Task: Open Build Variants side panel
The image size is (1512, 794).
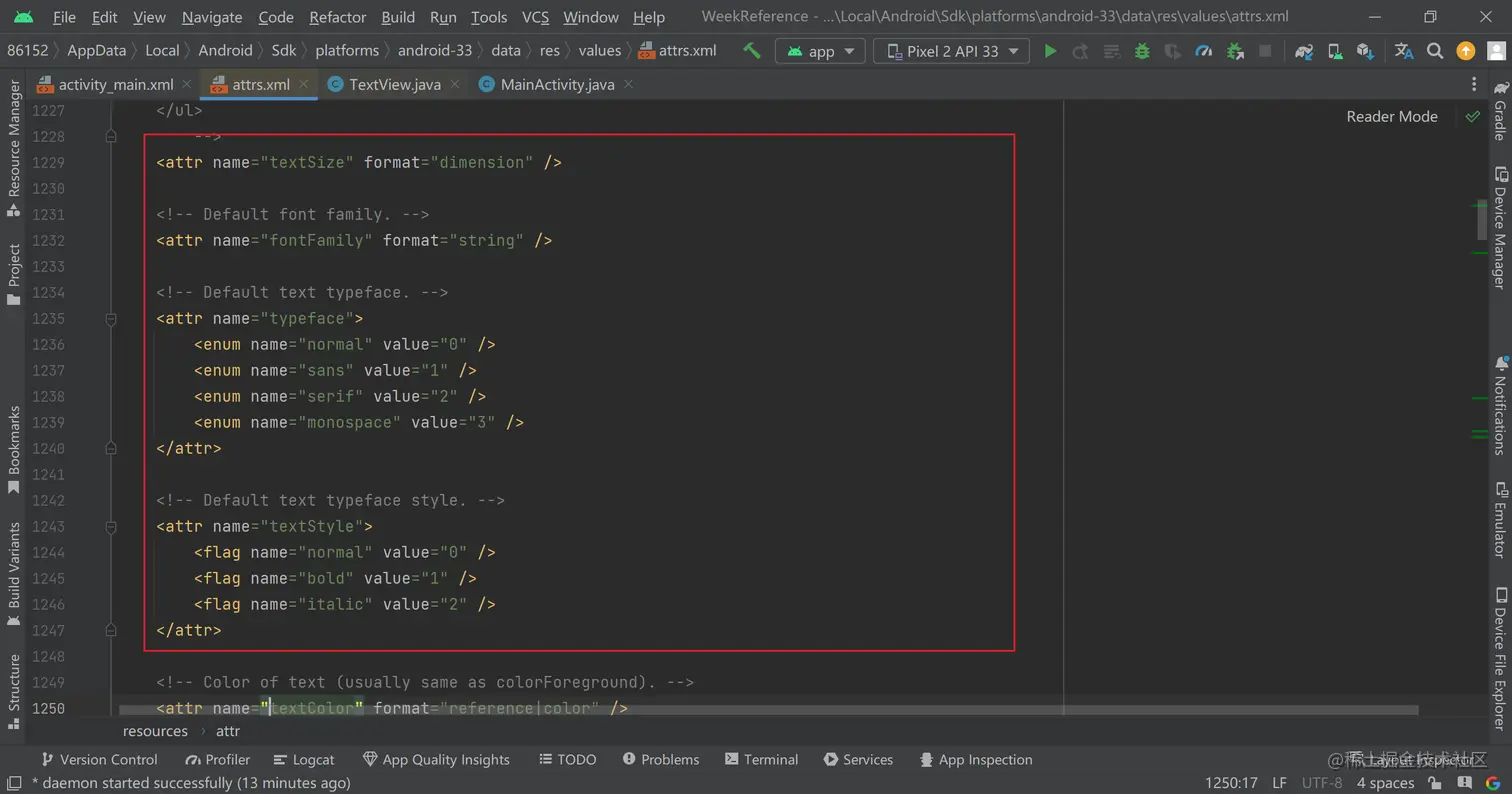Action: (14, 574)
